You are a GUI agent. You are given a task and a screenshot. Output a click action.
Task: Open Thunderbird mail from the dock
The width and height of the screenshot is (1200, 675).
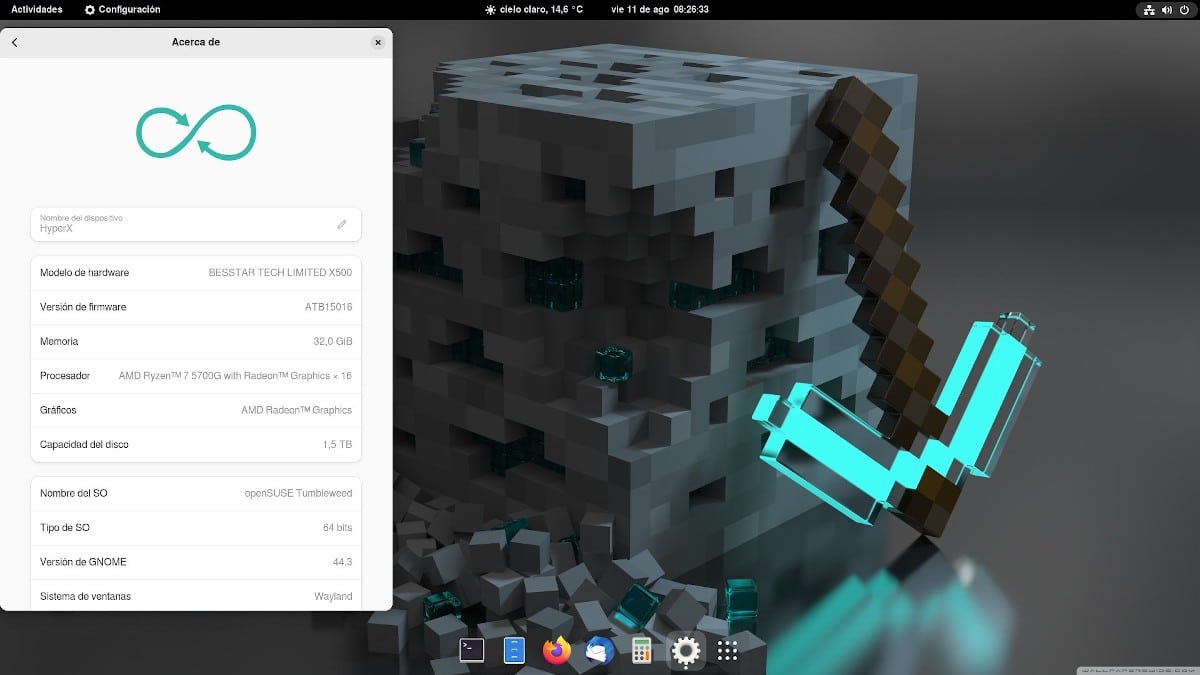click(600, 650)
